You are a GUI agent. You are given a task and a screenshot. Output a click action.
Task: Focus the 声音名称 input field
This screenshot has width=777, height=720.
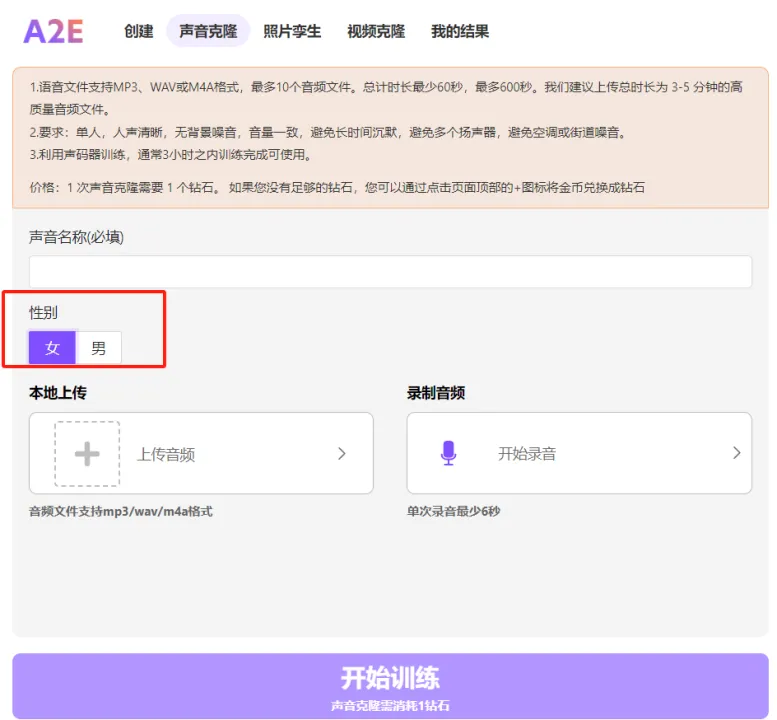pos(390,272)
